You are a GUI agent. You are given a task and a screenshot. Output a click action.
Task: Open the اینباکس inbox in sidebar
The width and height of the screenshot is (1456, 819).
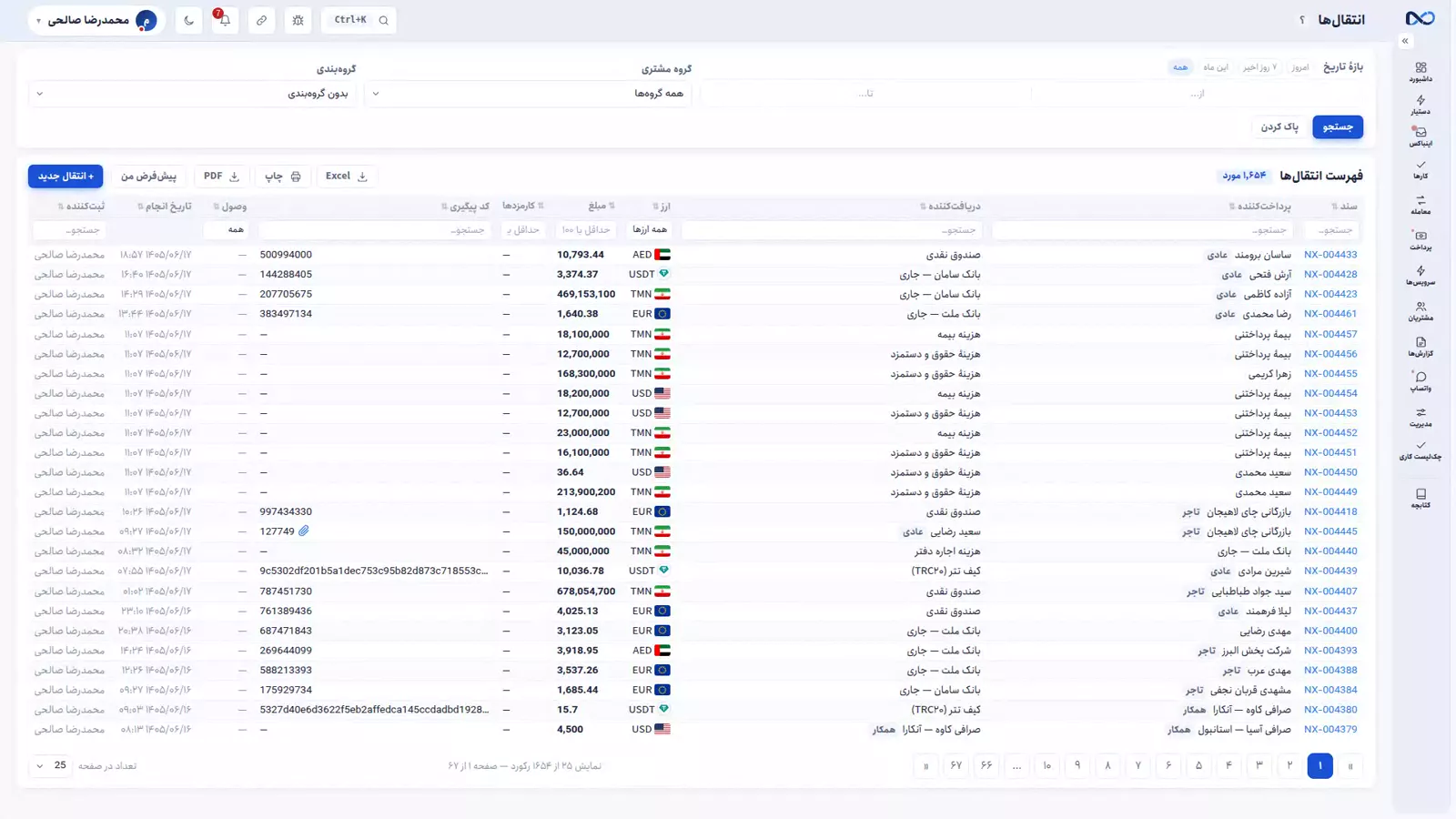pyautogui.click(x=1421, y=137)
